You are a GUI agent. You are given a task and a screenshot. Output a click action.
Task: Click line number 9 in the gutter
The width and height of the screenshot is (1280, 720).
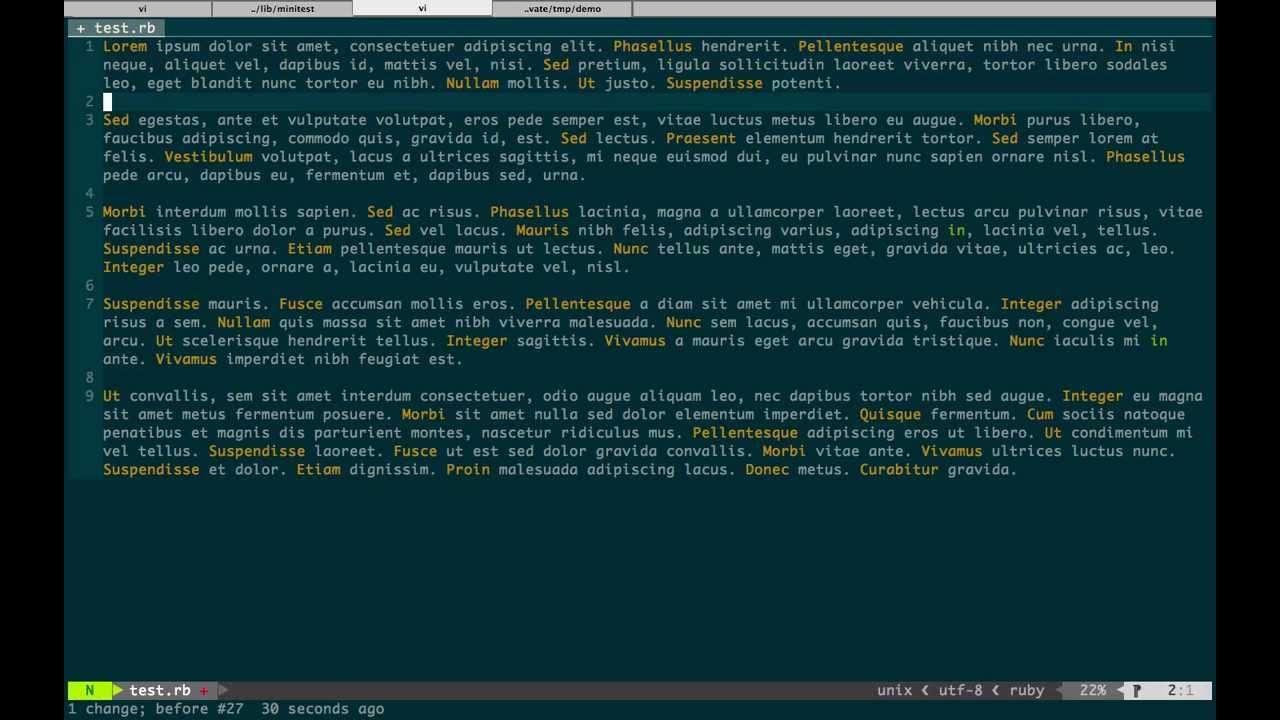pyautogui.click(x=90, y=396)
